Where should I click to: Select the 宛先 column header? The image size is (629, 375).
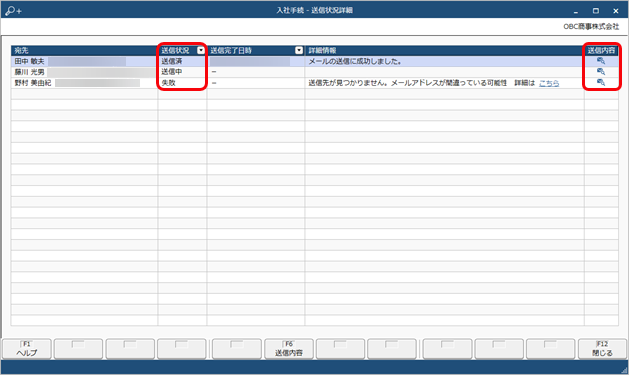84,51
